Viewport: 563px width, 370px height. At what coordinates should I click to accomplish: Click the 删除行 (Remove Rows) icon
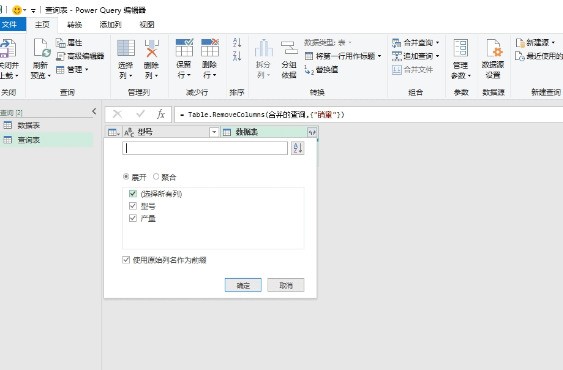(x=210, y=48)
